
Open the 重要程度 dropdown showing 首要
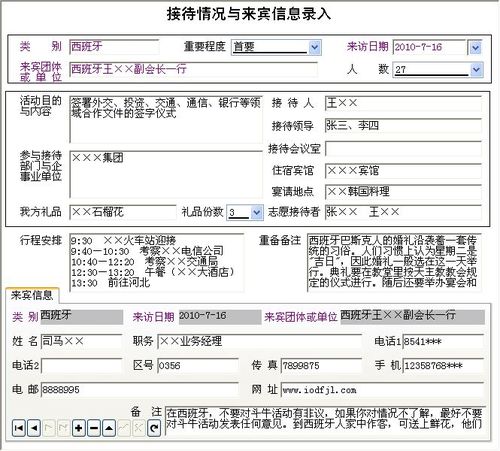tap(314, 47)
